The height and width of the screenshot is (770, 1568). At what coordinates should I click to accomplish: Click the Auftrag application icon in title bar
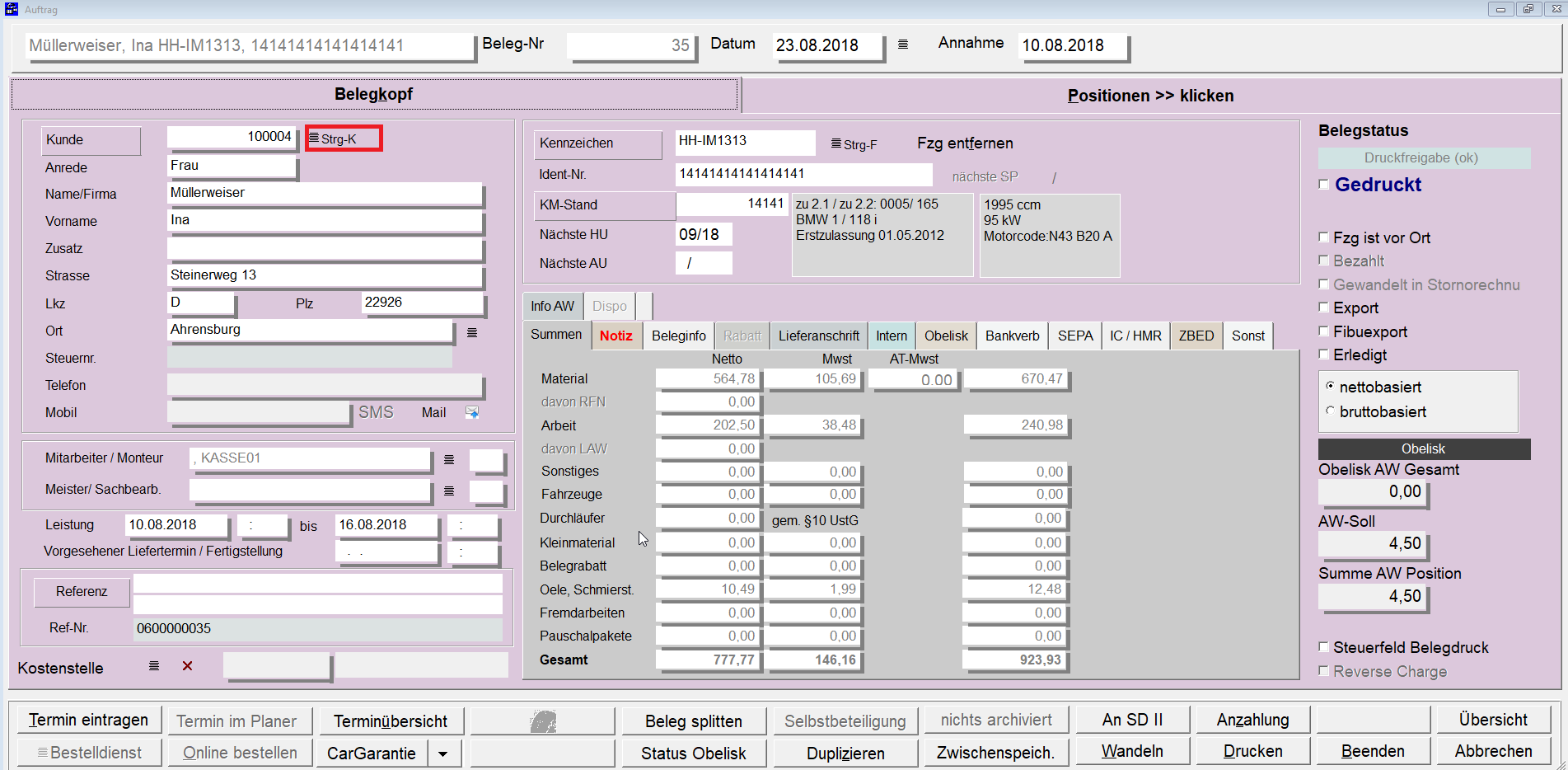12,9
